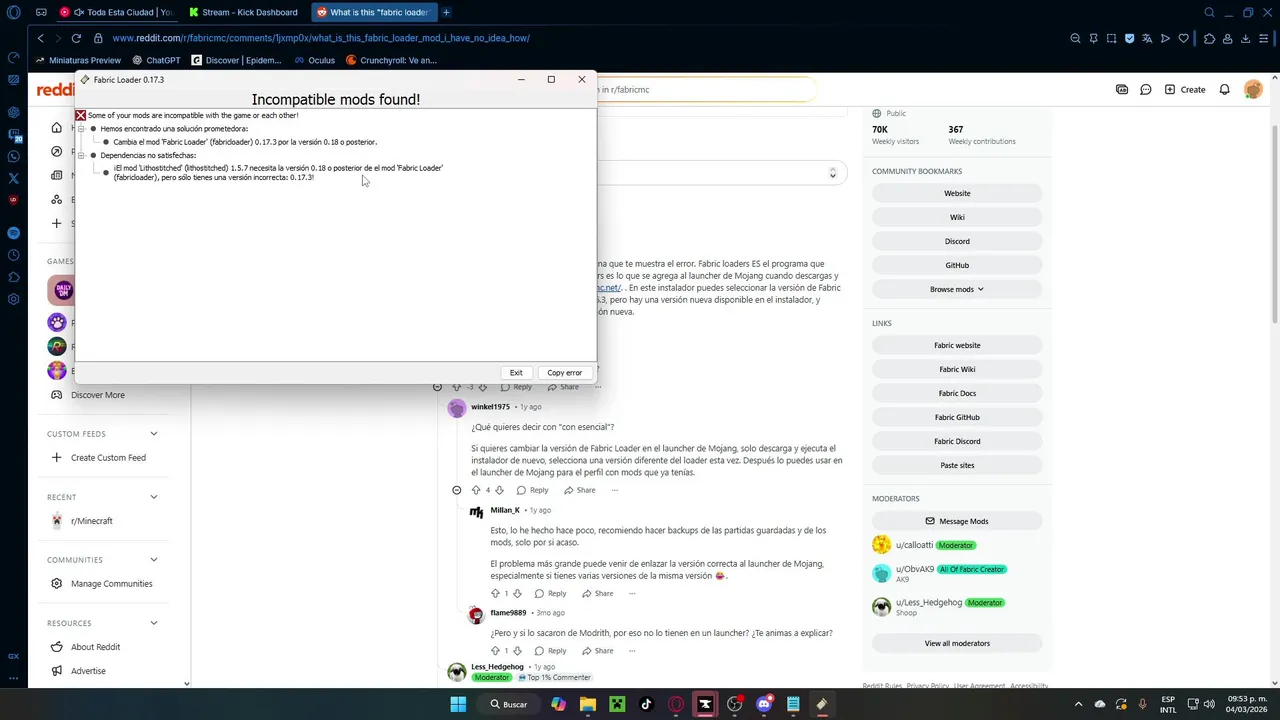
Task: Open Fabric Docs link button
Action: [957, 393]
